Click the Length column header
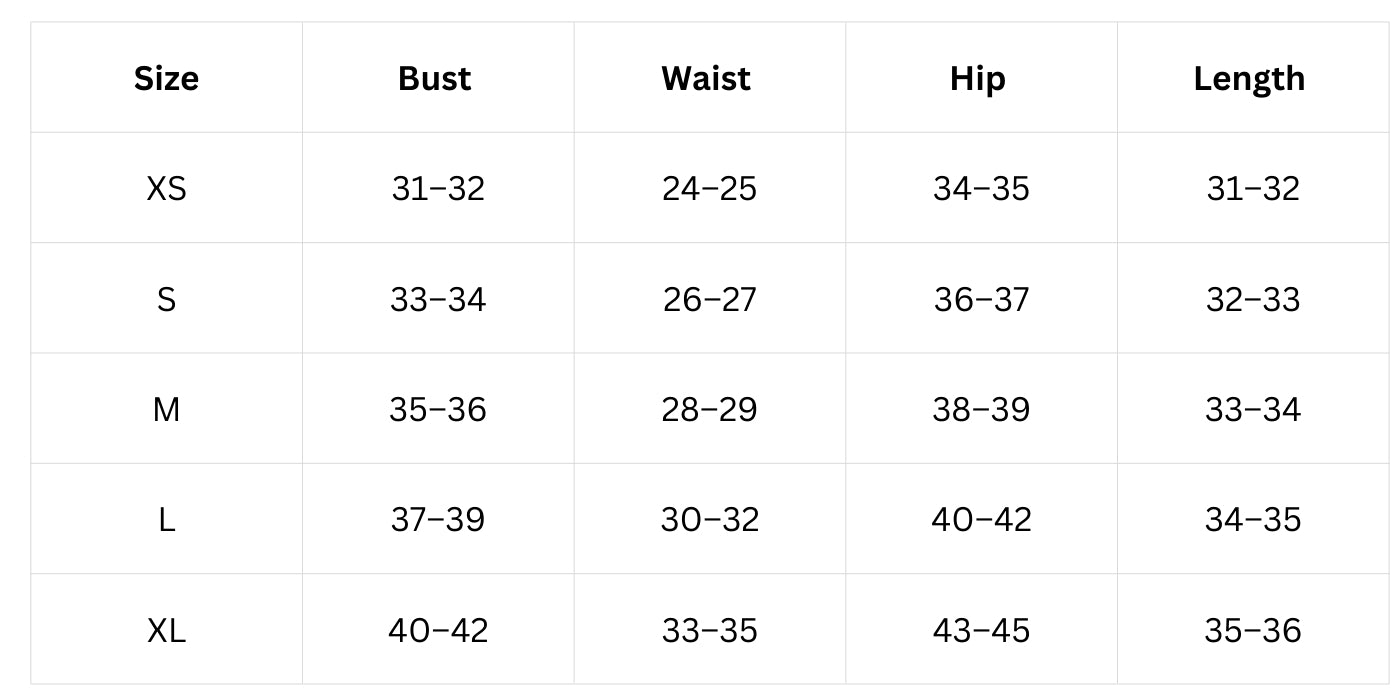Image resolution: width=1400 pixels, height=700 pixels. 1249,78
